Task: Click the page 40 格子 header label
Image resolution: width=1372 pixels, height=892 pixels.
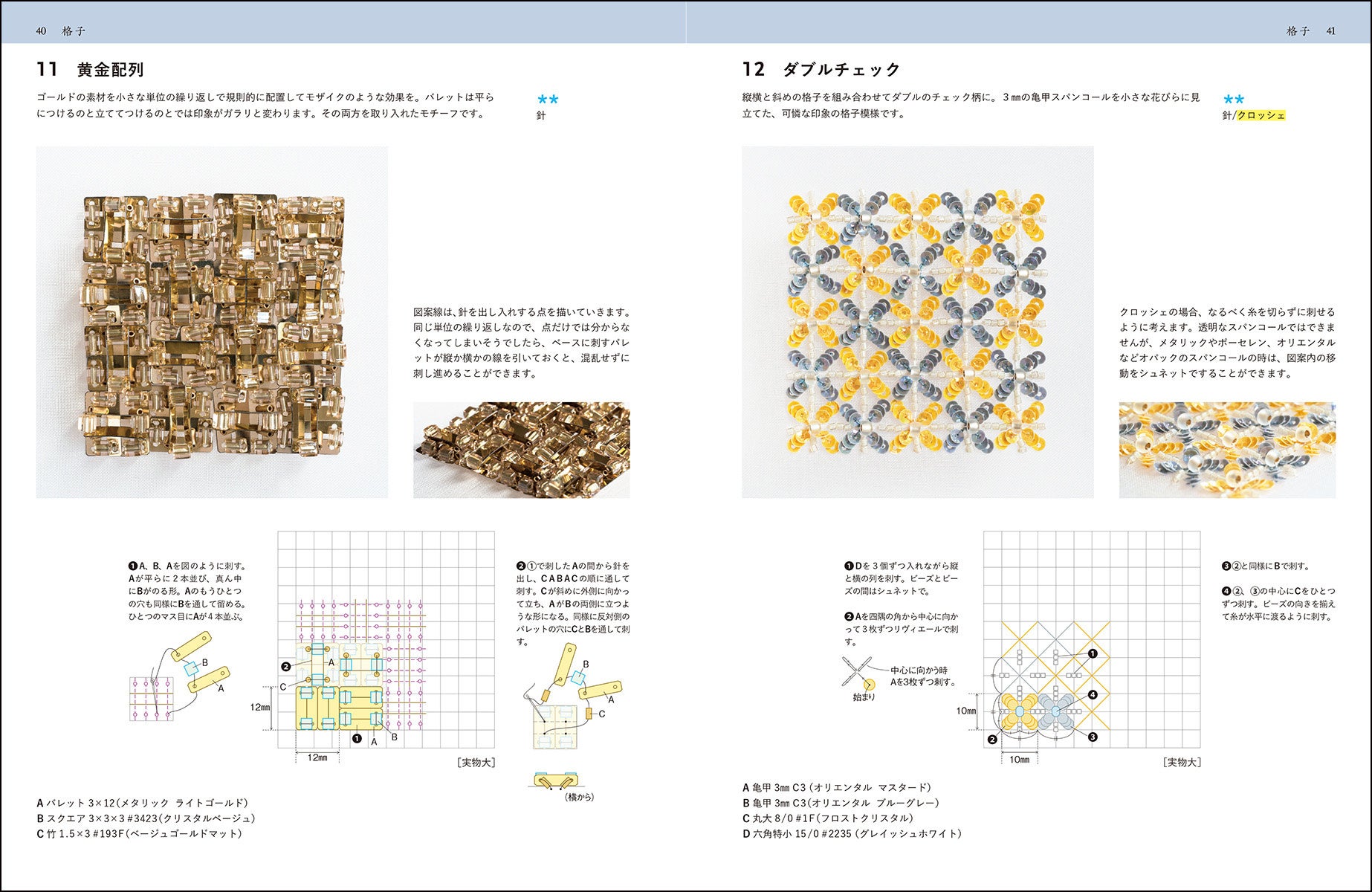Action: pyautogui.click(x=60, y=31)
